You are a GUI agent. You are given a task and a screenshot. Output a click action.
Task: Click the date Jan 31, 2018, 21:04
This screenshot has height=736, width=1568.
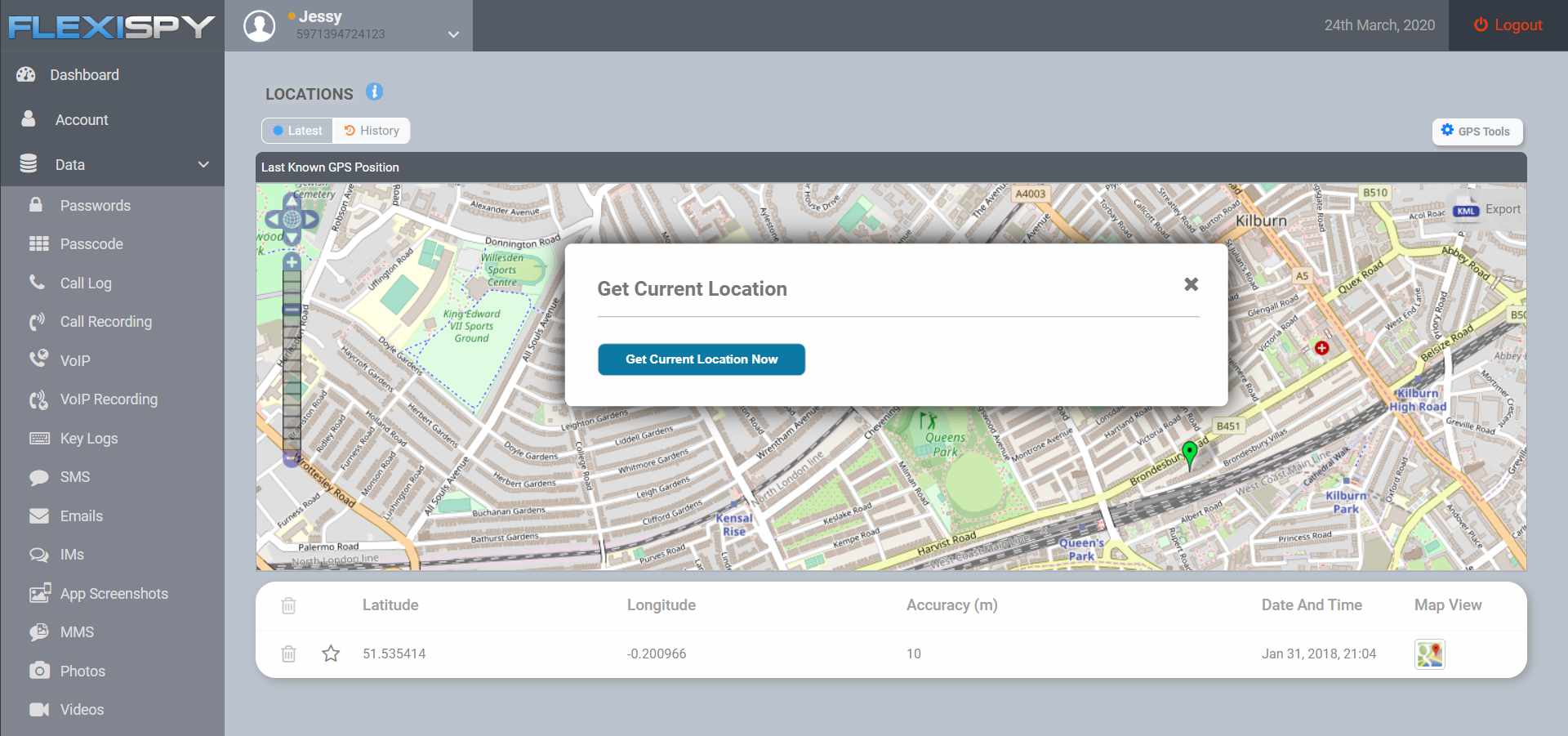click(1319, 654)
